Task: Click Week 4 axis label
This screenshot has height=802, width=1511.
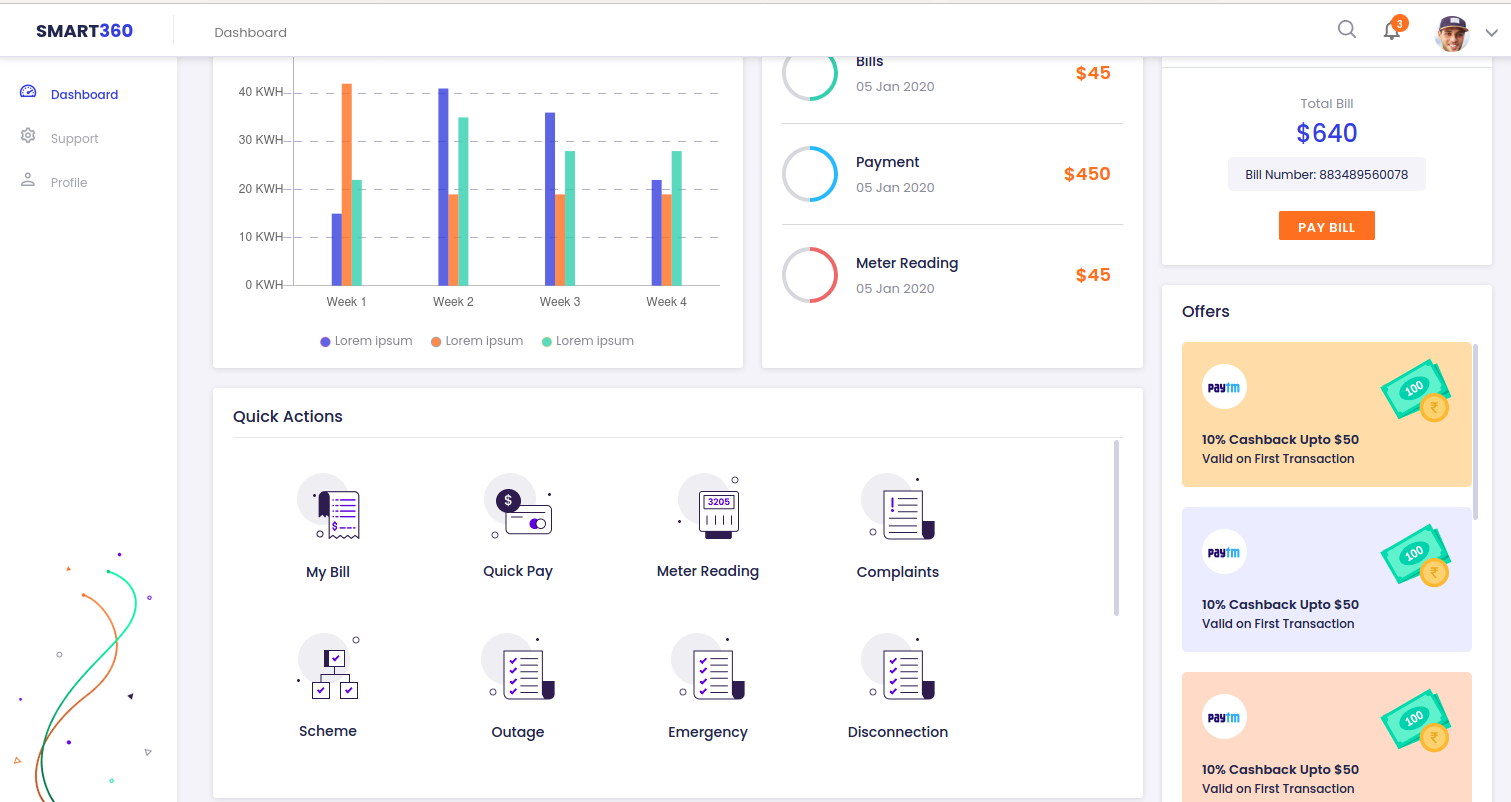Action: coord(666,301)
